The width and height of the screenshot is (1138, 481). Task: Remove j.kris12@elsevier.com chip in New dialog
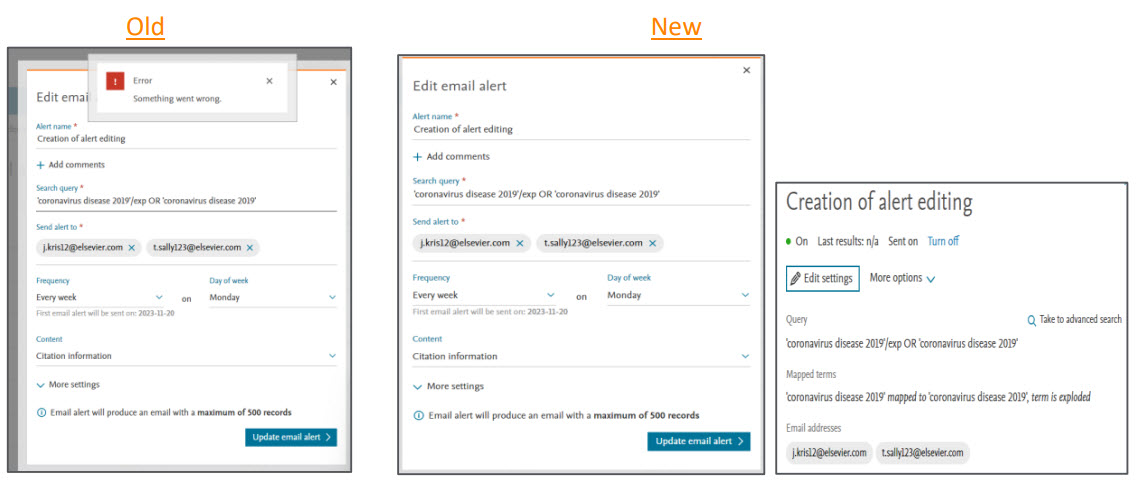coord(519,243)
